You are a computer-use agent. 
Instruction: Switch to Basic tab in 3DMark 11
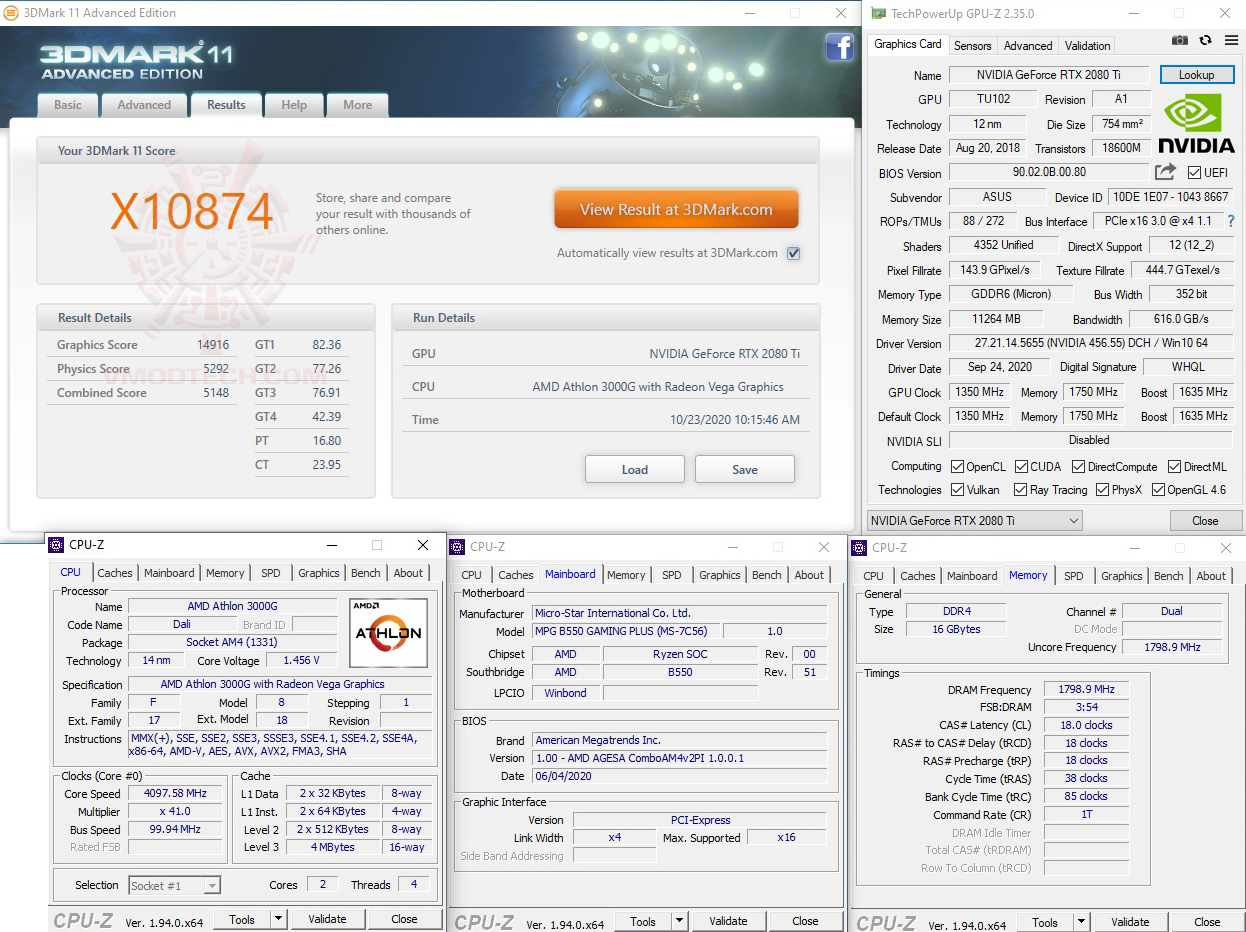[68, 105]
